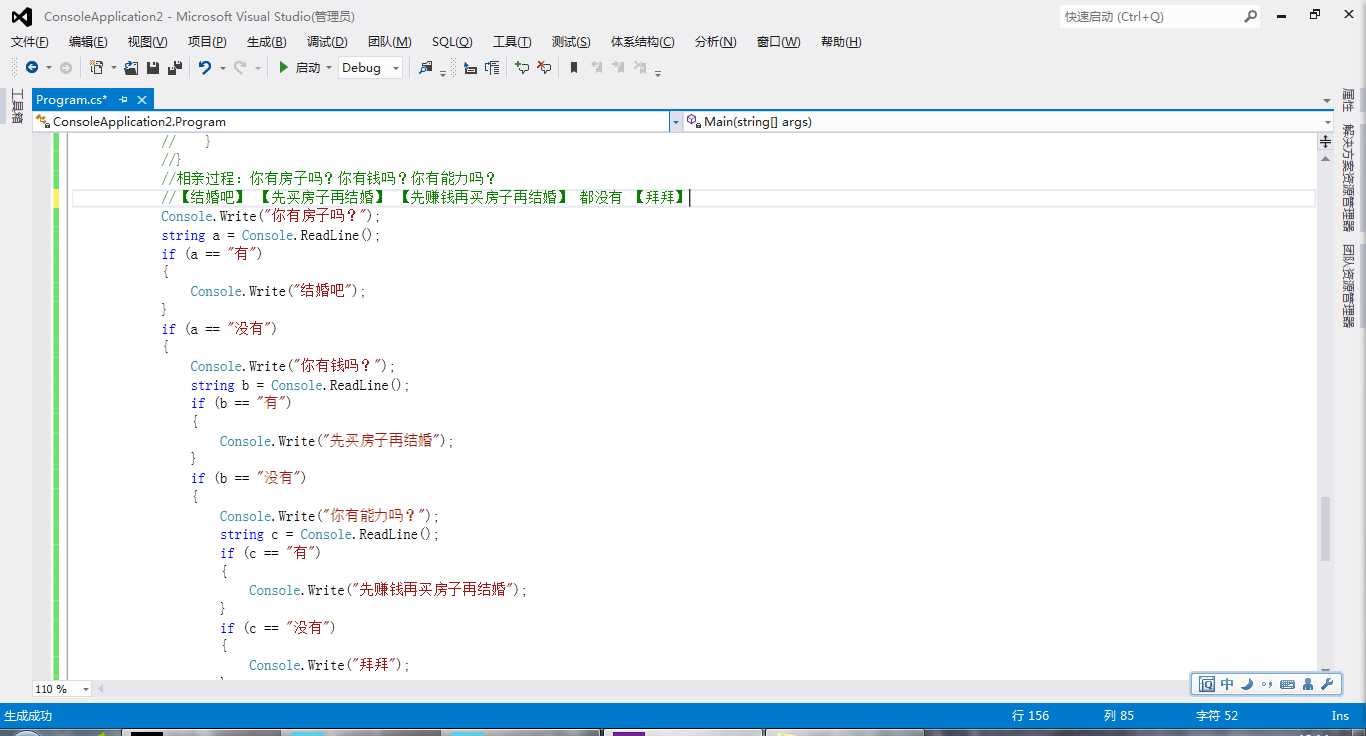Click the decrease indent toolbar icon
1366x736 pixels.
(470, 68)
